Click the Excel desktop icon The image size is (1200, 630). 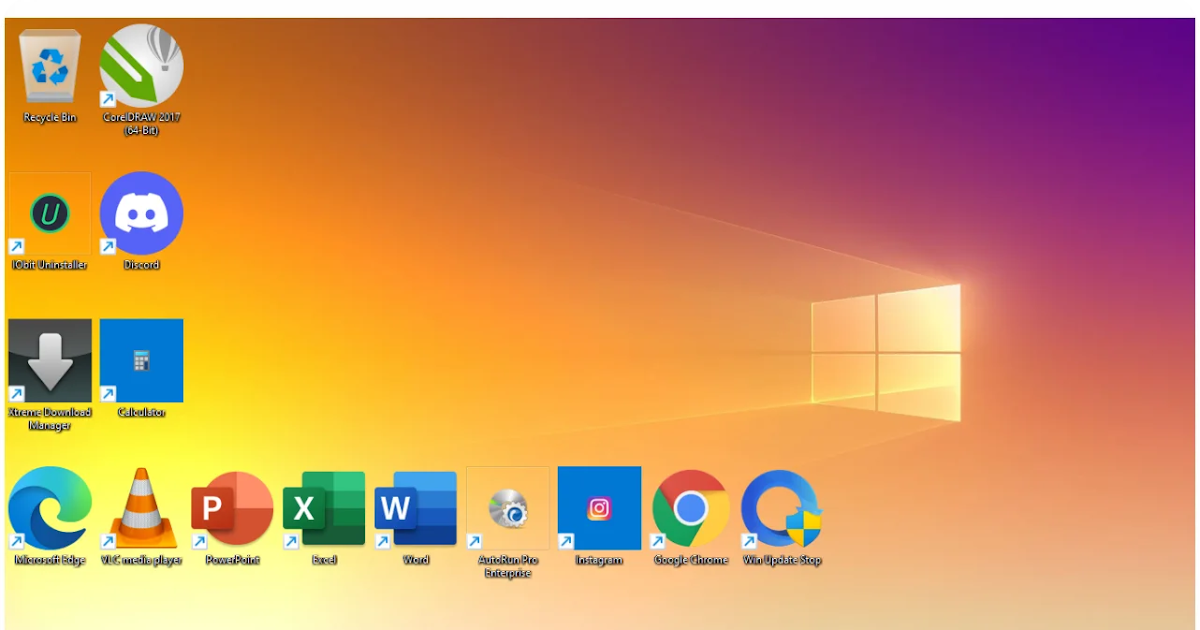324,508
